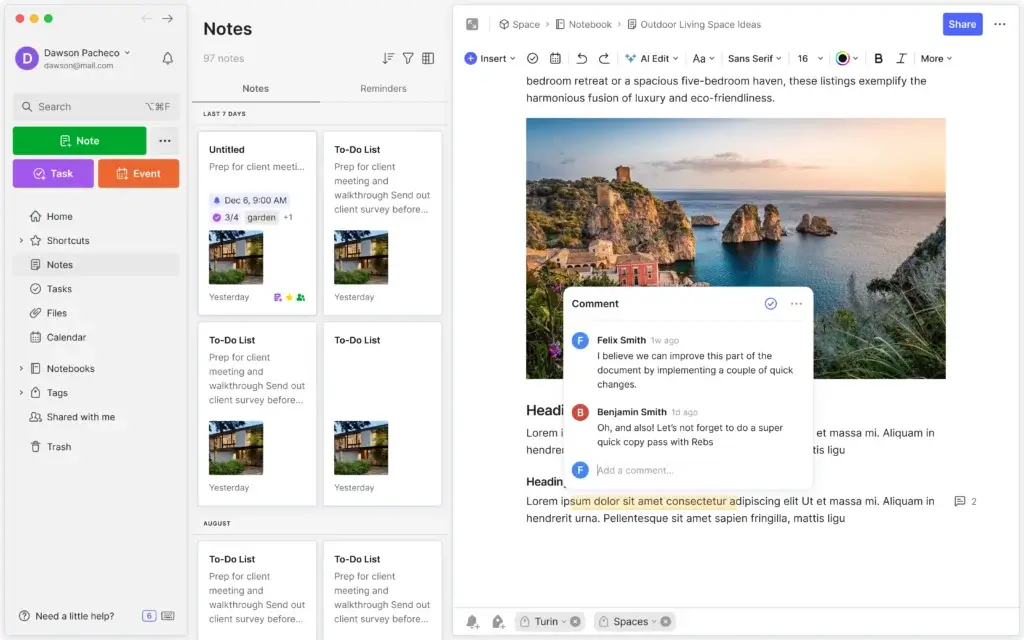This screenshot has height=640, width=1024.
Task: Apply italic formatting
Action: 901,58
